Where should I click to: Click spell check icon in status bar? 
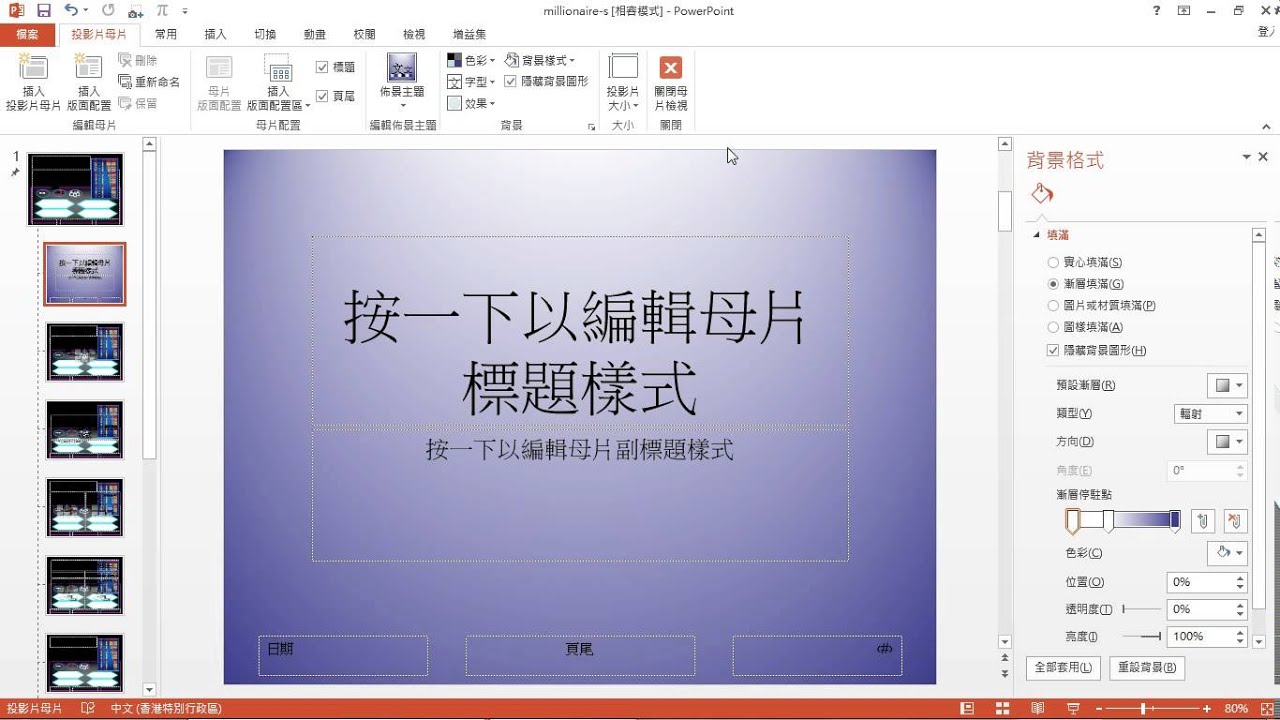[88, 709]
